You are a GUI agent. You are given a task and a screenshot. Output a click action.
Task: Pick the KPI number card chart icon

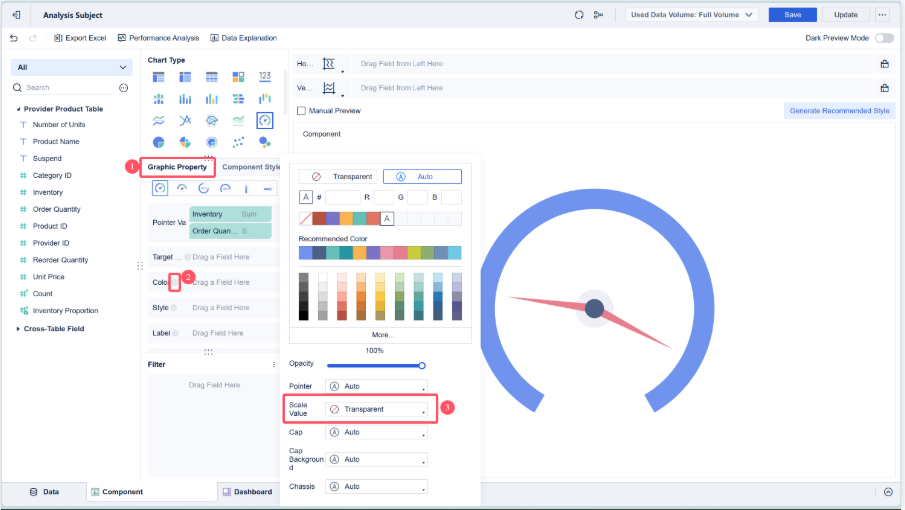coord(264,77)
